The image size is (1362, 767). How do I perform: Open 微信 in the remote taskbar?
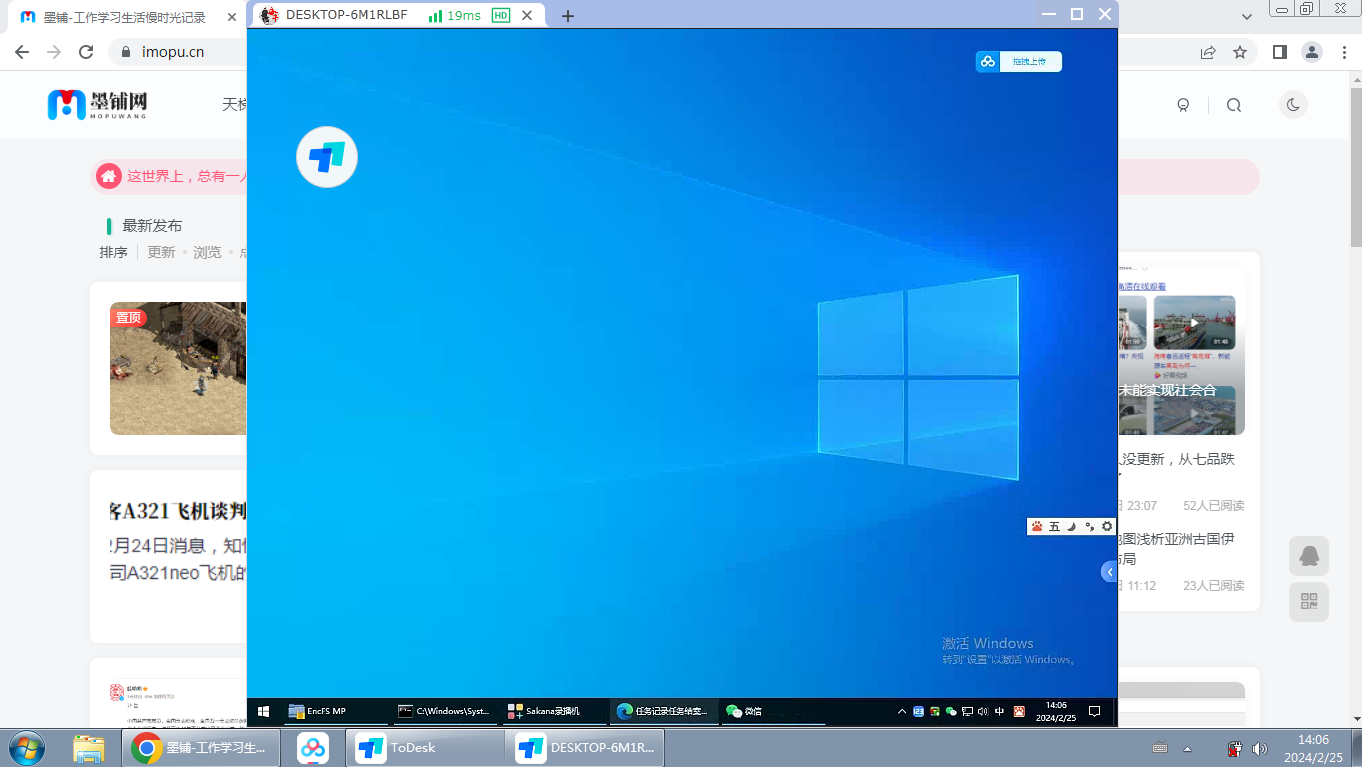click(x=772, y=711)
